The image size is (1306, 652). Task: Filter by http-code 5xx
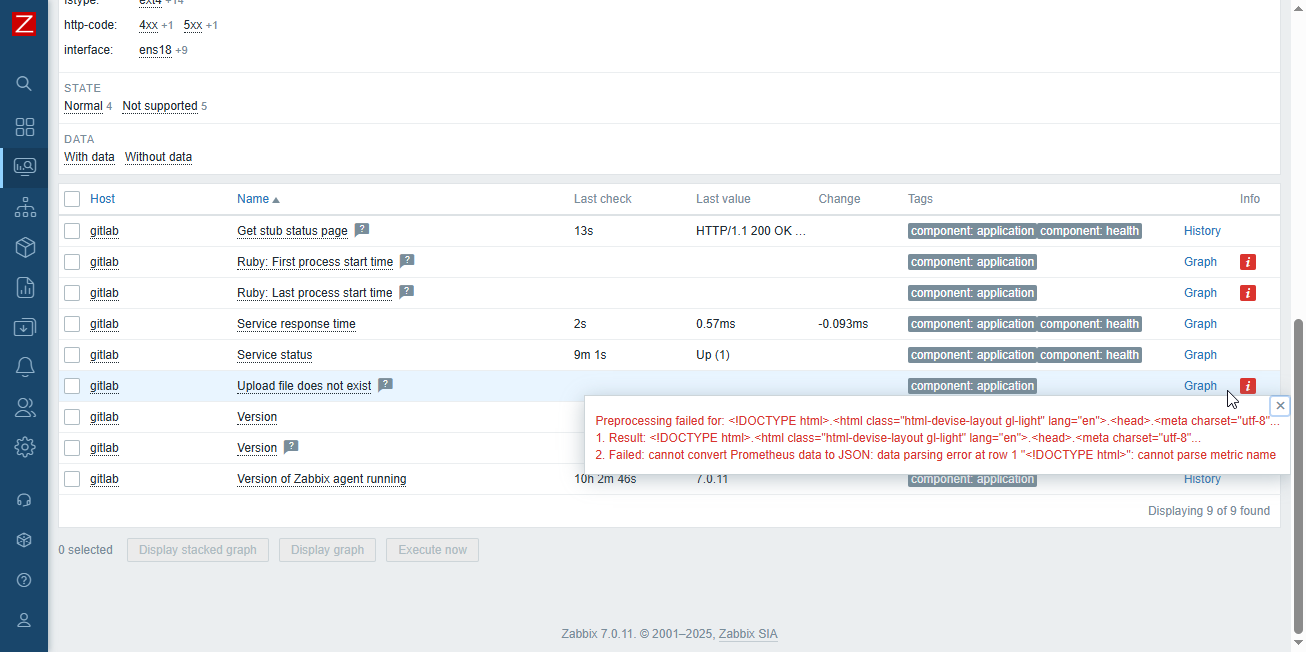click(193, 25)
